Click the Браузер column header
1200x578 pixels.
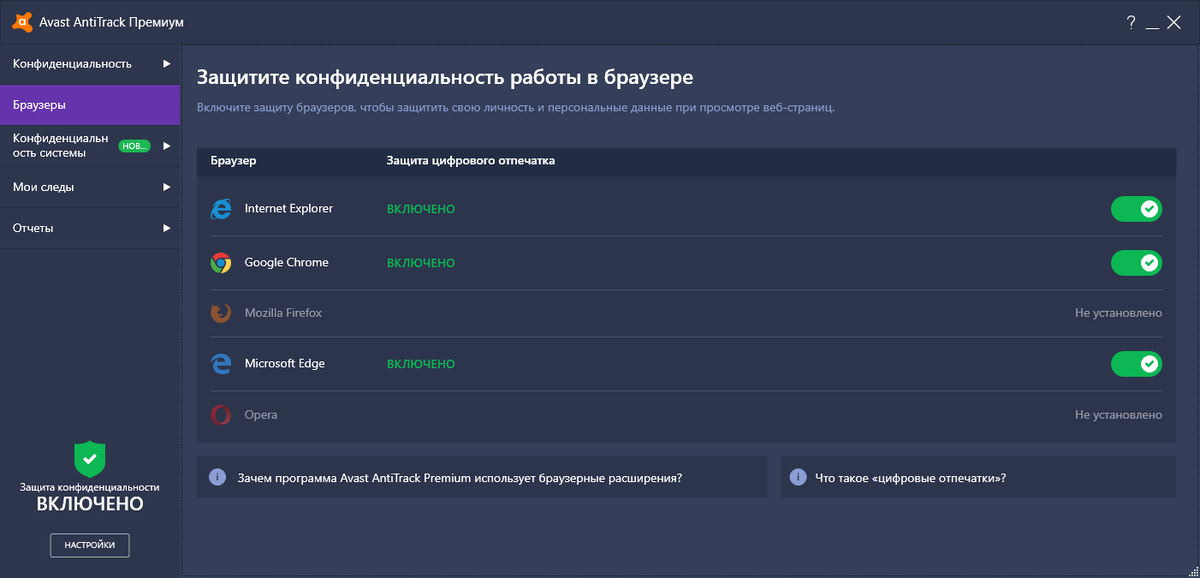click(233, 160)
